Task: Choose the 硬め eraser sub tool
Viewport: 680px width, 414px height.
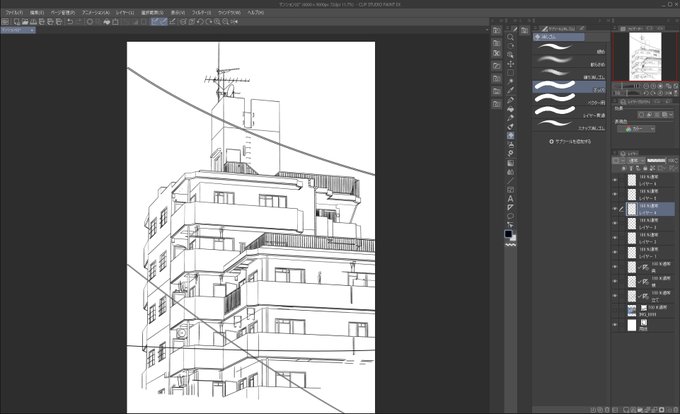Action: (x=569, y=48)
